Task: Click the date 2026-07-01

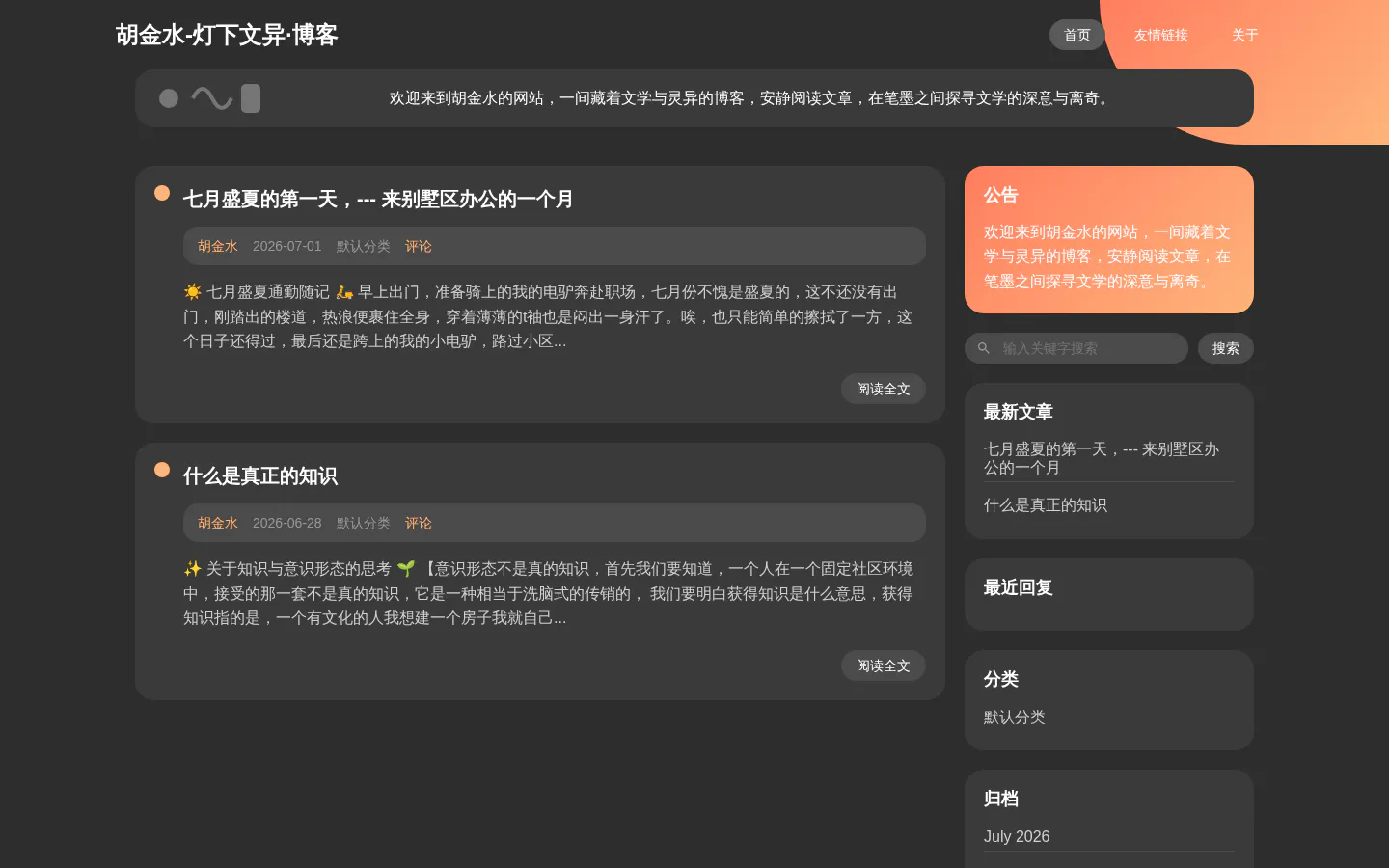Action: tap(287, 246)
